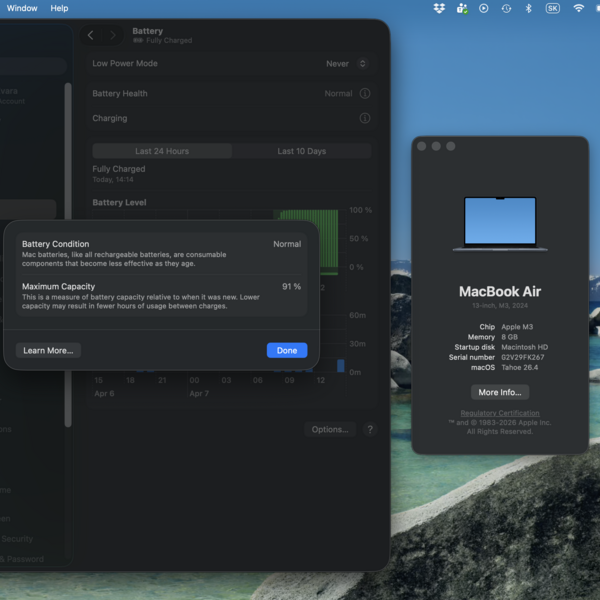The width and height of the screenshot is (600, 600).
Task: Open the Time Machine menu bar icon
Action: (506, 8)
